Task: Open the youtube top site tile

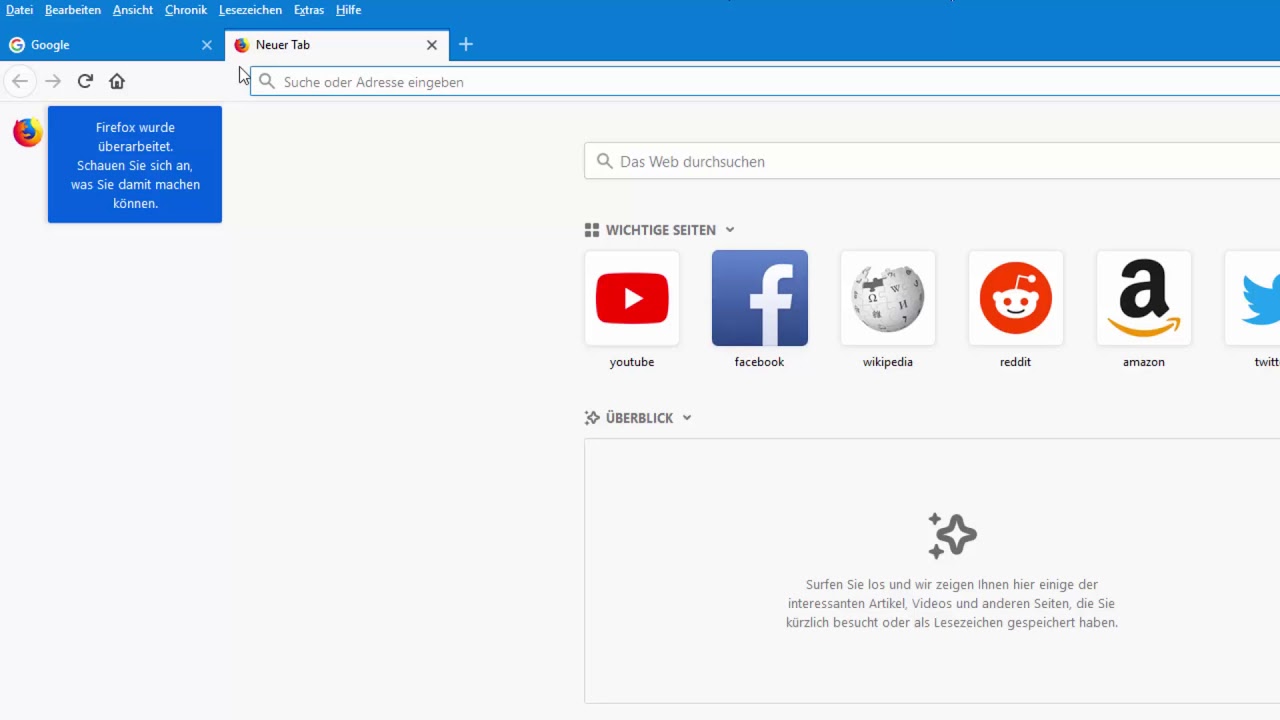Action: (x=632, y=298)
